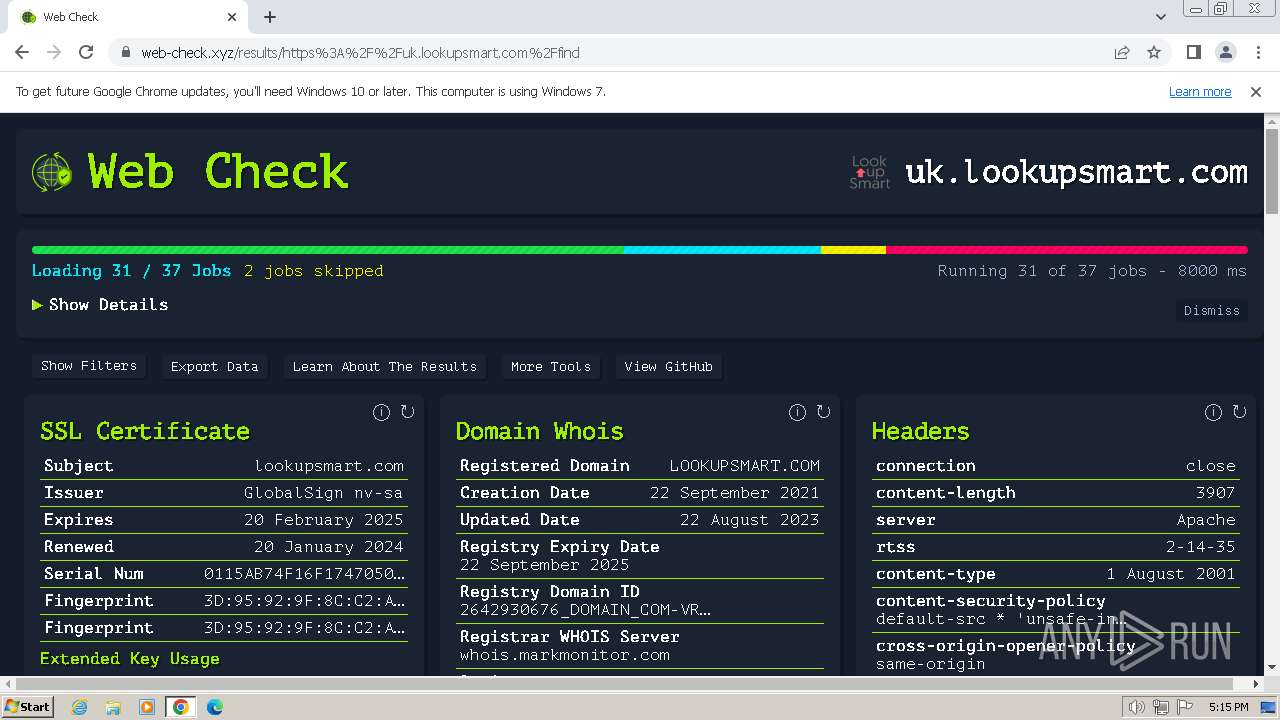The width and height of the screenshot is (1280, 720).
Task: Go back in browser history
Action: [22, 52]
